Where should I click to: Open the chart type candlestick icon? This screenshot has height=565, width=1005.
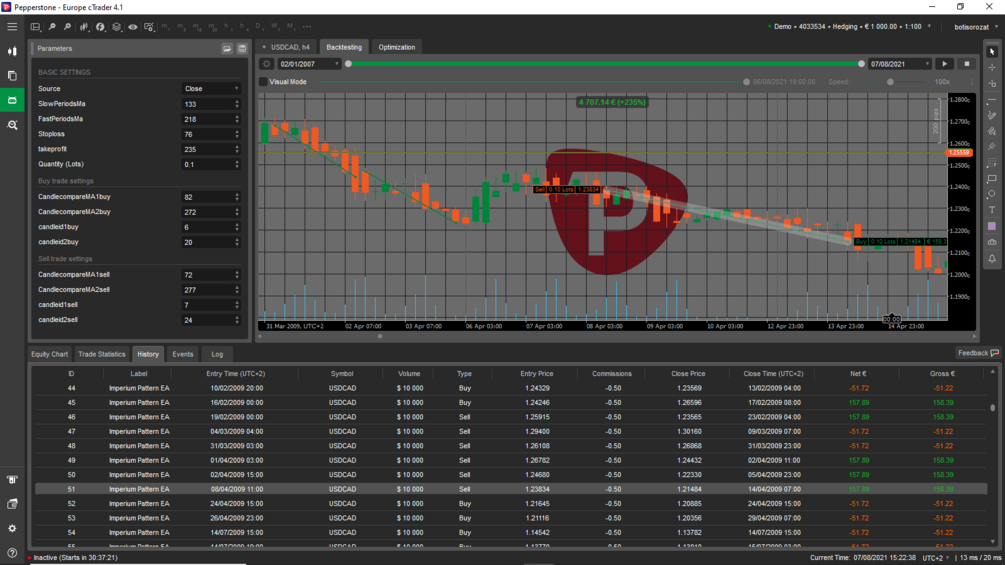tap(84, 27)
